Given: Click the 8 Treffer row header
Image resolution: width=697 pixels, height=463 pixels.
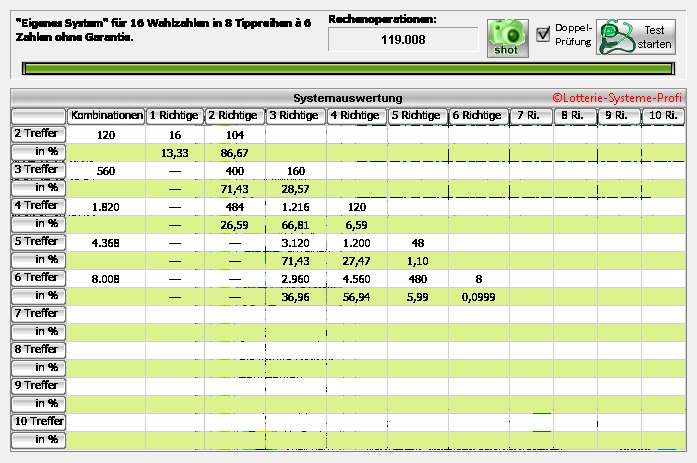Looking at the screenshot, I should (38, 349).
